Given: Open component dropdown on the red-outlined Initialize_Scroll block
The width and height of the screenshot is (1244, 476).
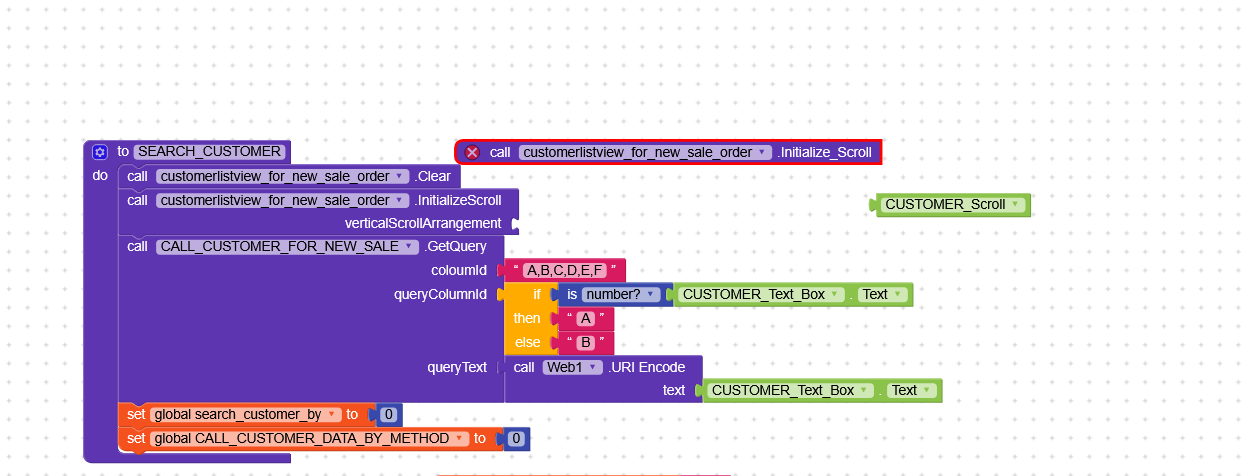Looking at the screenshot, I should pos(646,152).
